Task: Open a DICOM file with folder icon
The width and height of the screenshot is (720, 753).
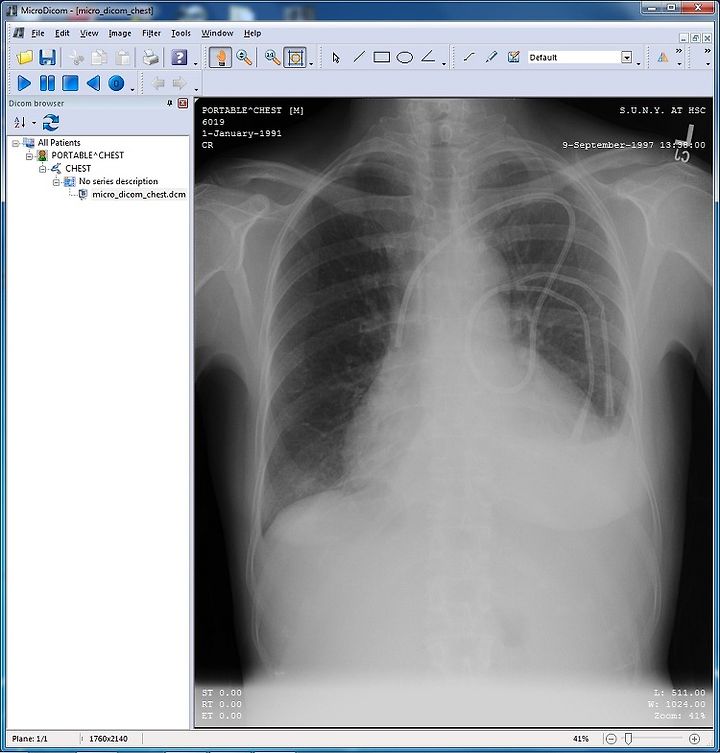Action: [24, 58]
